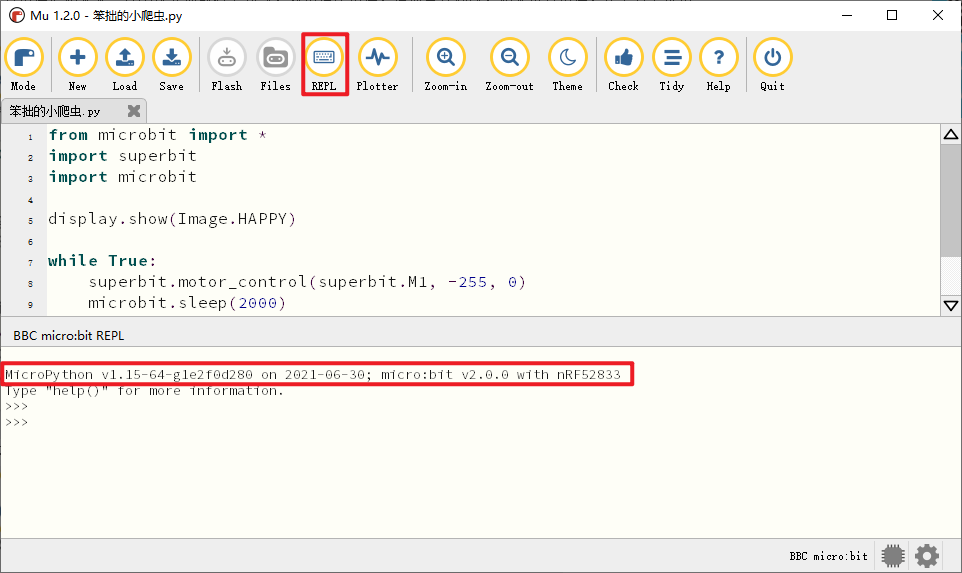Click the BBC micro:bit REPL header
The image size is (962, 573).
click(69, 336)
